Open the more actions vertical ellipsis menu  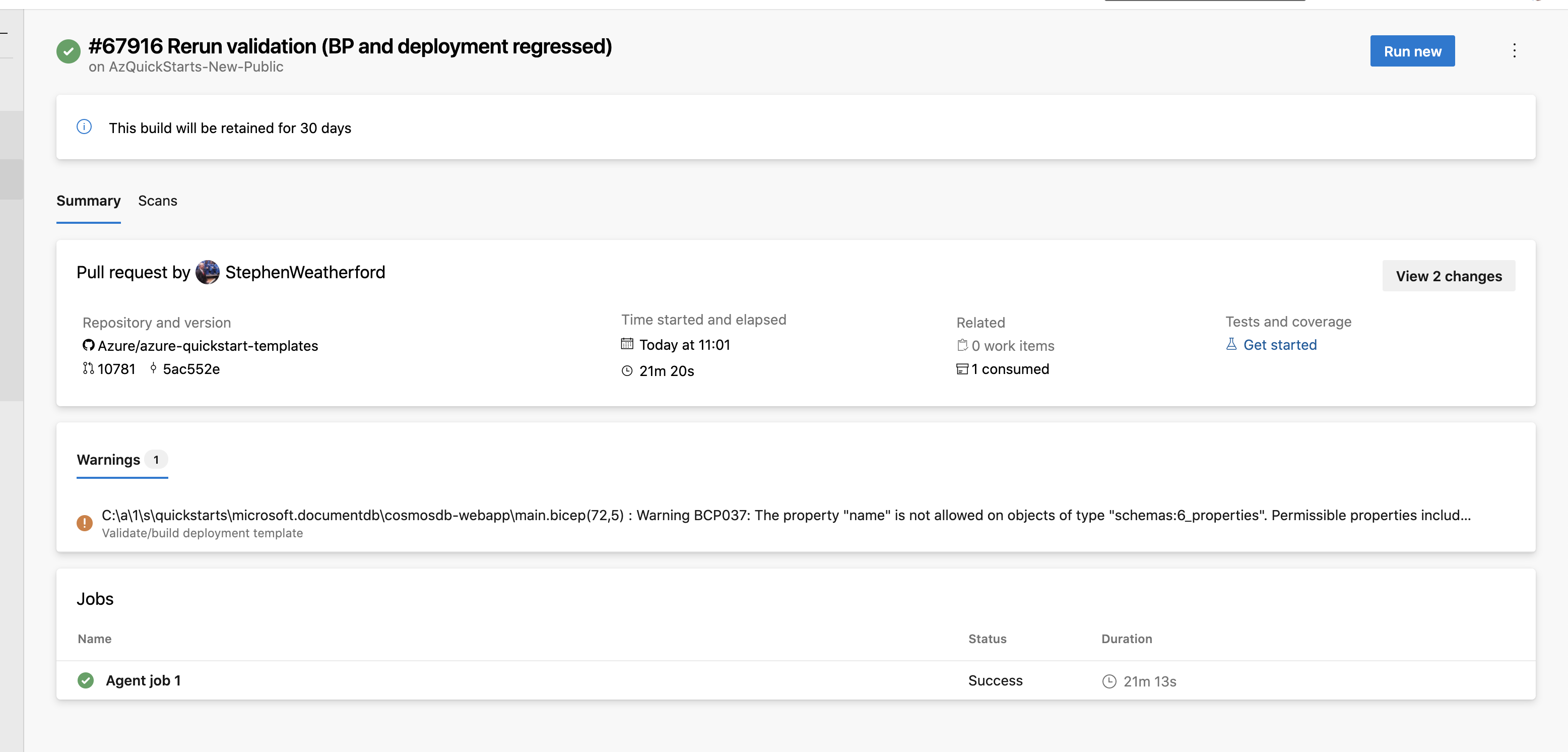coord(1515,50)
